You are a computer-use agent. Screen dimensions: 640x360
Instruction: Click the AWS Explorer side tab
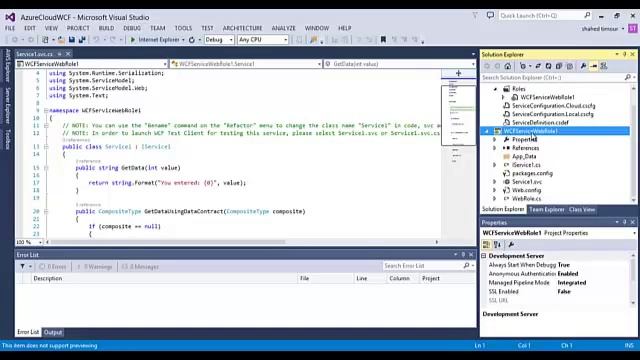[7, 65]
